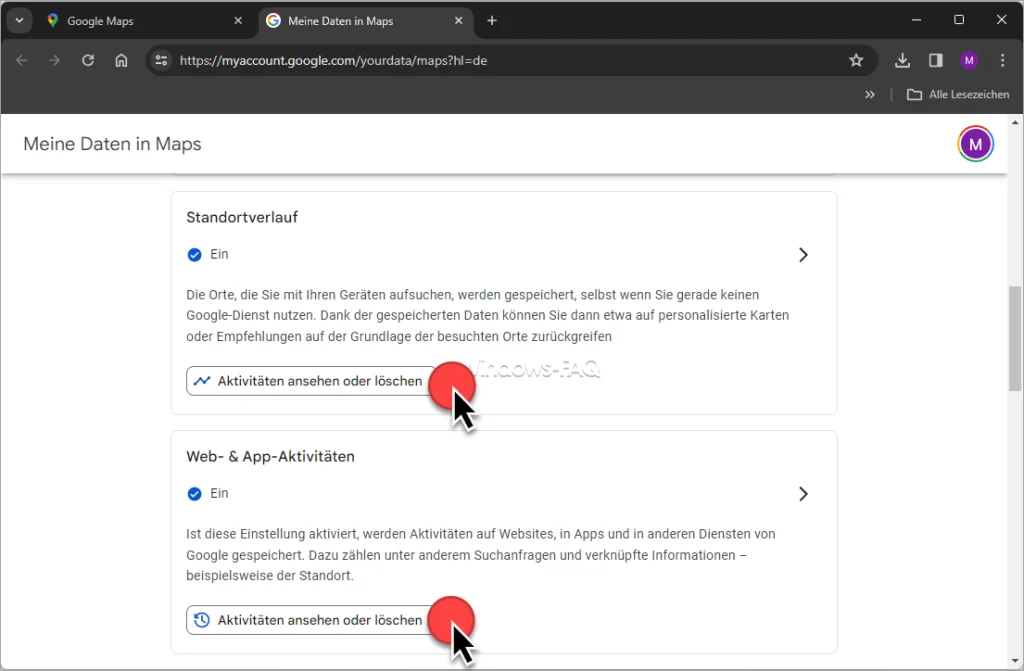This screenshot has height=671, width=1024.
Task: Click the Standortverlauf Ein status checkmark
Action: tap(195, 255)
